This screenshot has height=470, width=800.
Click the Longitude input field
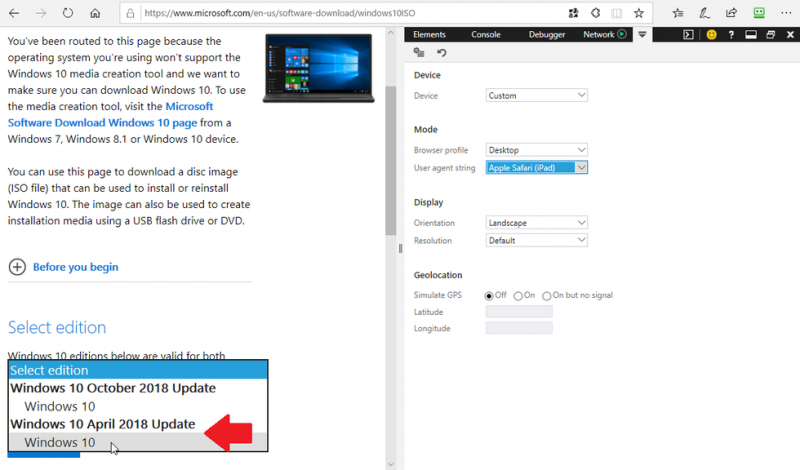tap(519, 328)
